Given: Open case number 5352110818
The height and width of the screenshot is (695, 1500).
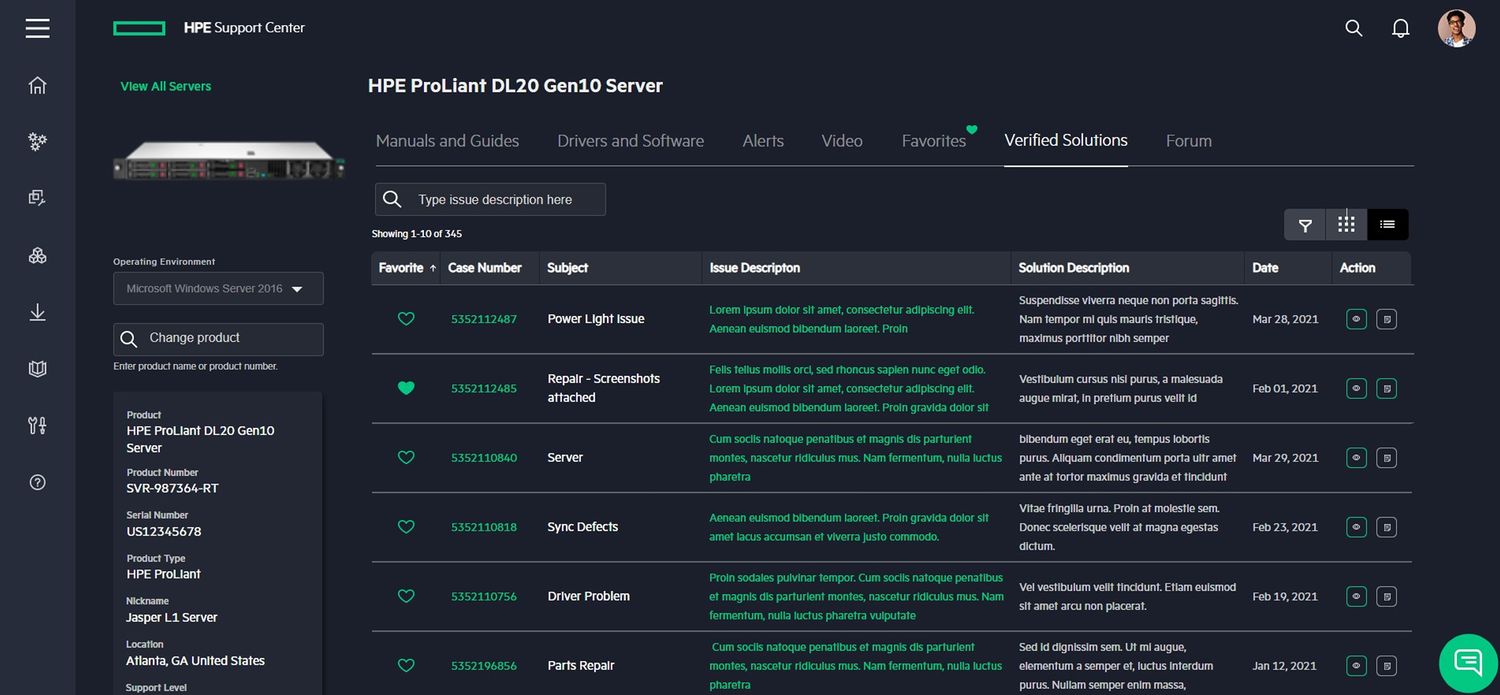Looking at the screenshot, I should [x=484, y=527].
